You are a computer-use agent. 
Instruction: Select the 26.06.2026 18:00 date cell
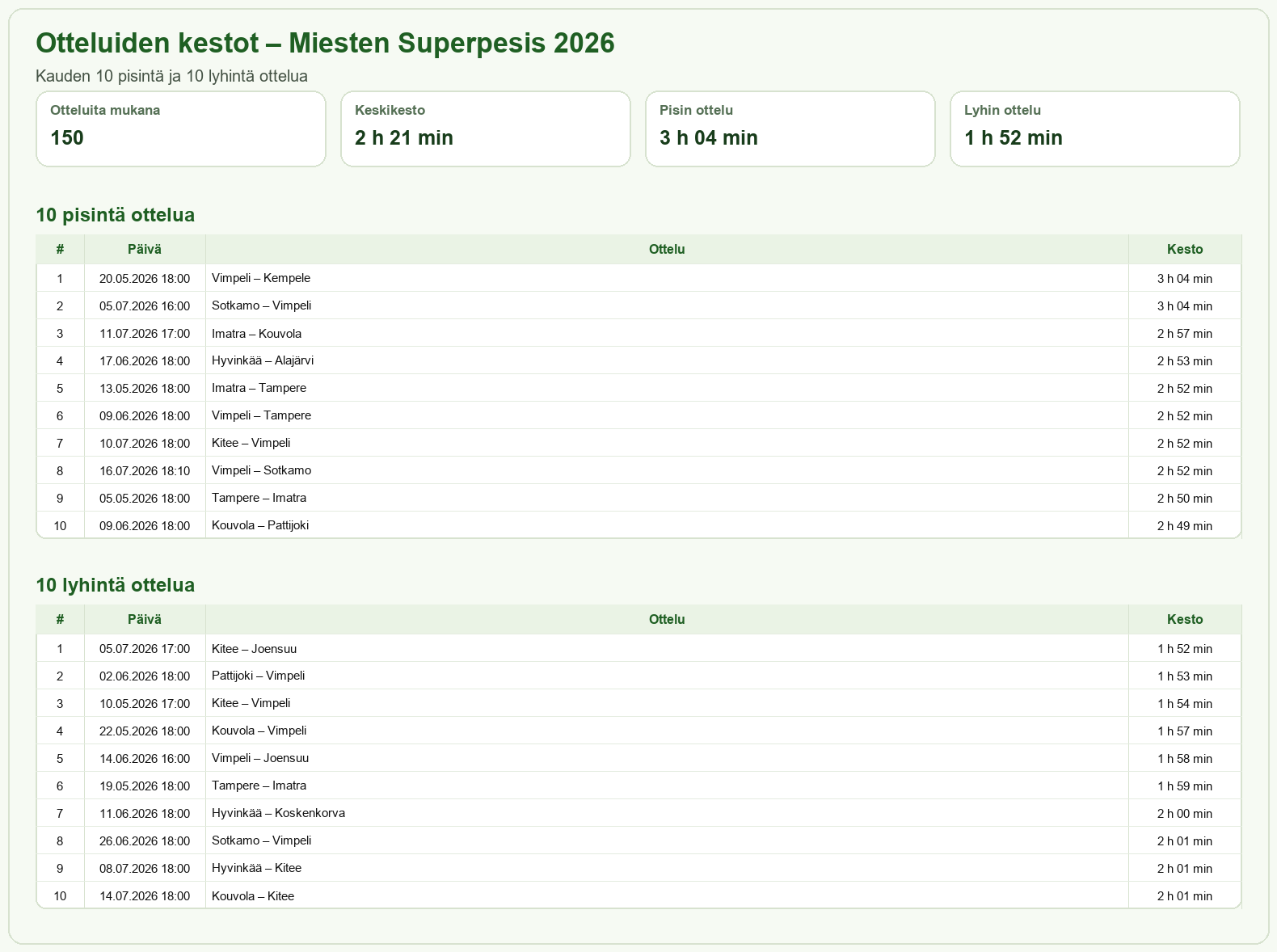(x=145, y=840)
